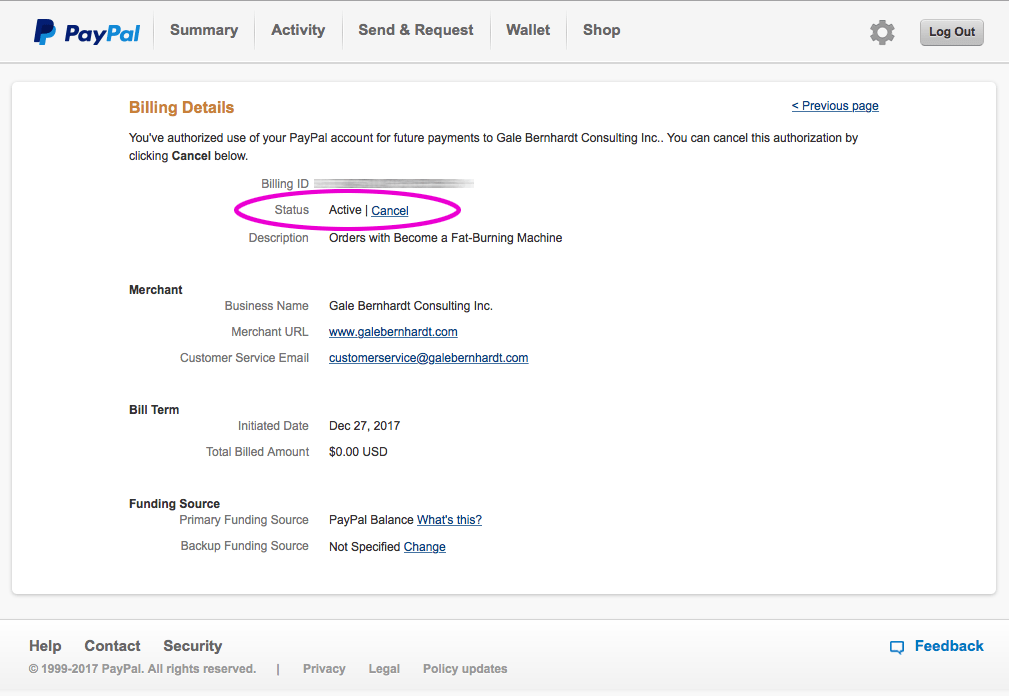Open the Contact footer link
Image resolution: width=1009 pixels, height=696 pixels.
113,646
